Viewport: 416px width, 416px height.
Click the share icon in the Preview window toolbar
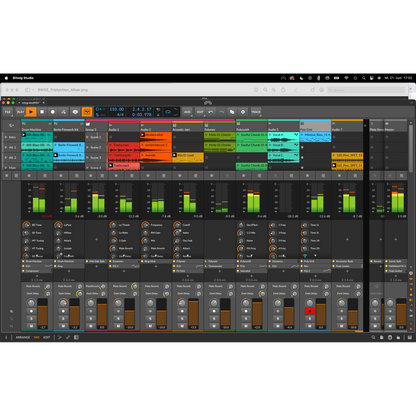point(283,90)
